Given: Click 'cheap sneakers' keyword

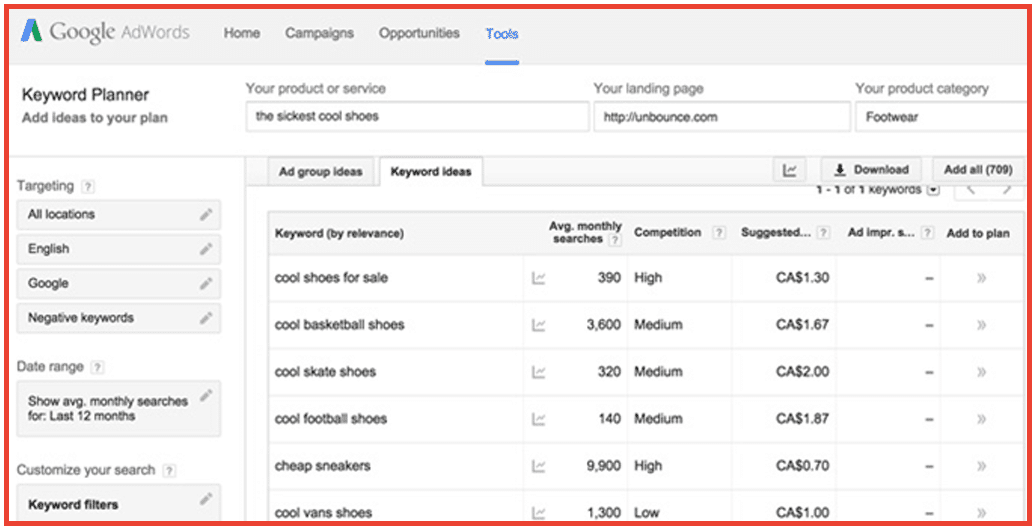Looking at the screenshot, I should pyautogui.click(x=322, y=466).
